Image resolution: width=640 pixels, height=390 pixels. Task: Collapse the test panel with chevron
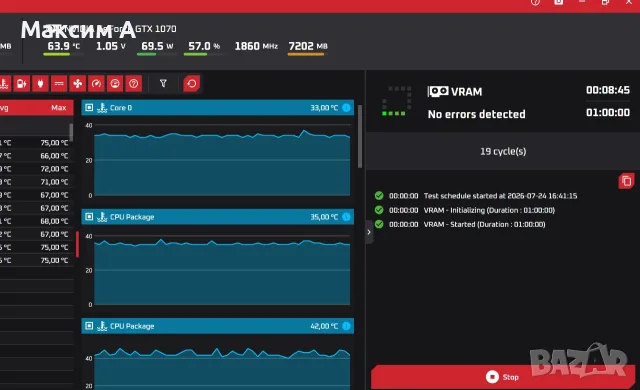click(x=369, y=232)
